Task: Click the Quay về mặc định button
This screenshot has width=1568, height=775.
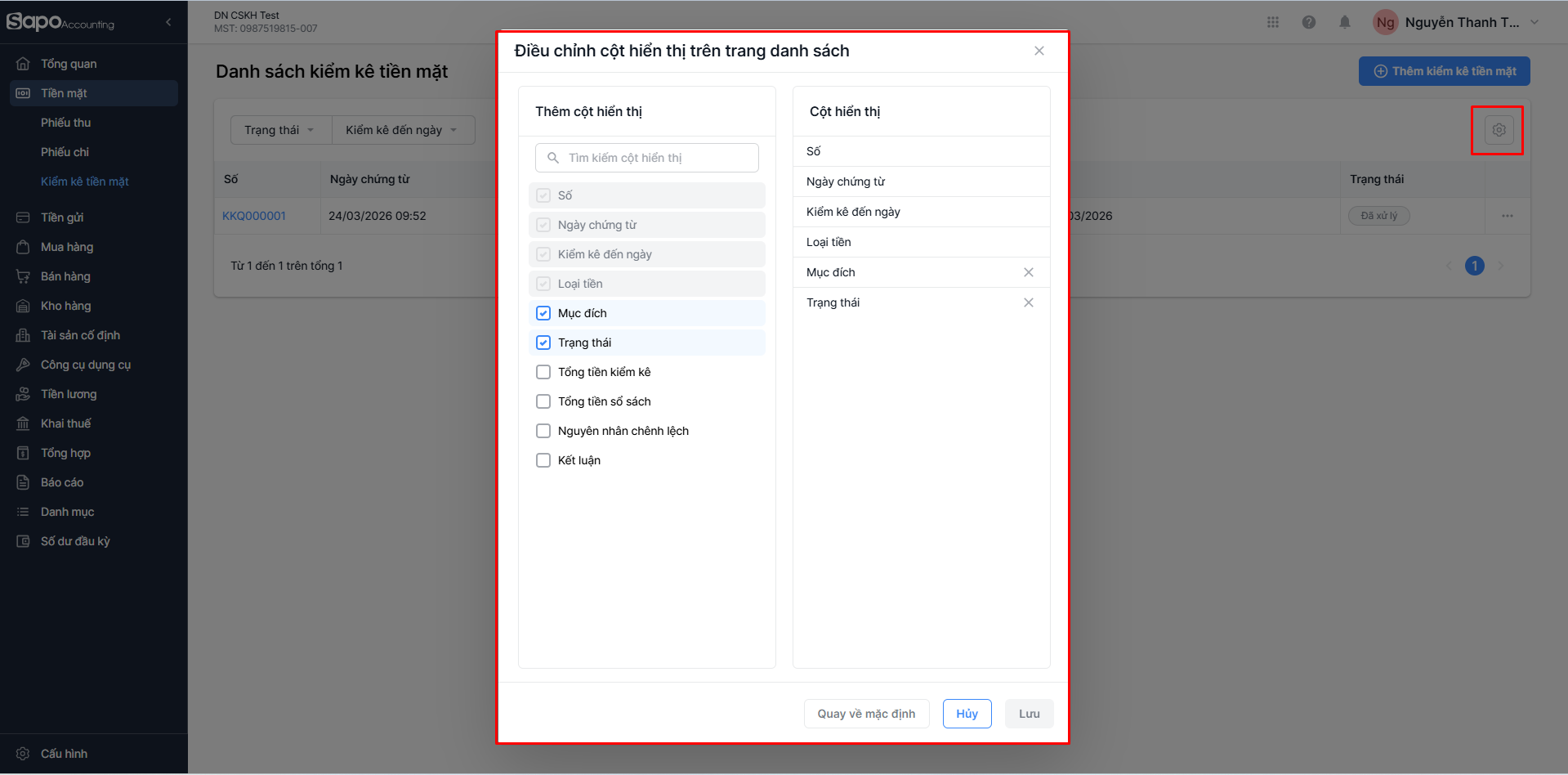Action: [x=866, y=714]
